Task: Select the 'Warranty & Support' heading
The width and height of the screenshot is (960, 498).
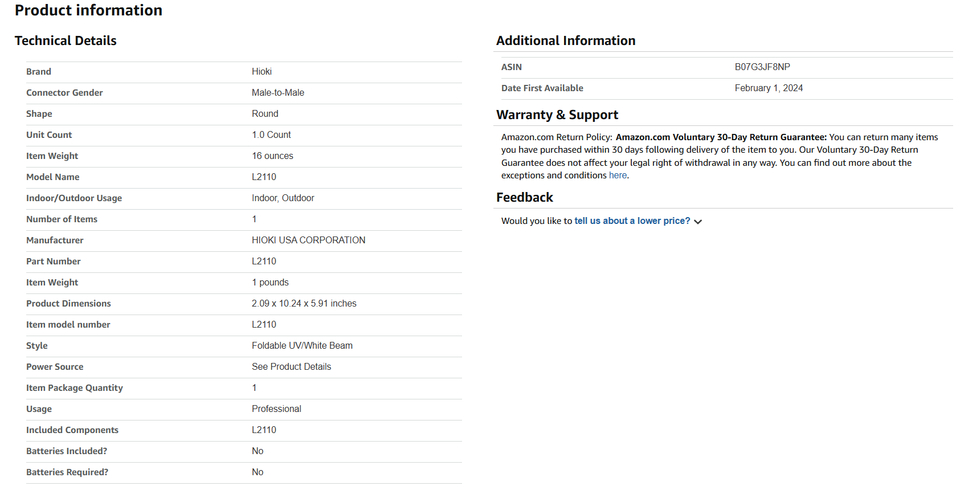Action: coord(557,115)
